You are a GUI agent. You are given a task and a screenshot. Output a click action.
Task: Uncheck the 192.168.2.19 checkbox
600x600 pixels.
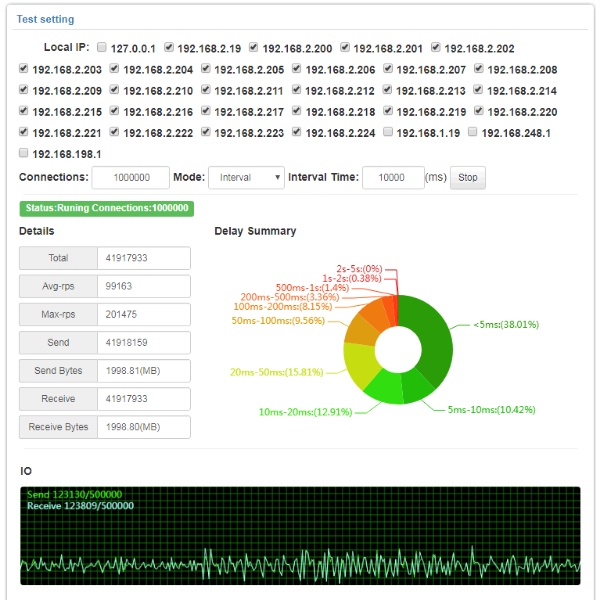(169, 47)
